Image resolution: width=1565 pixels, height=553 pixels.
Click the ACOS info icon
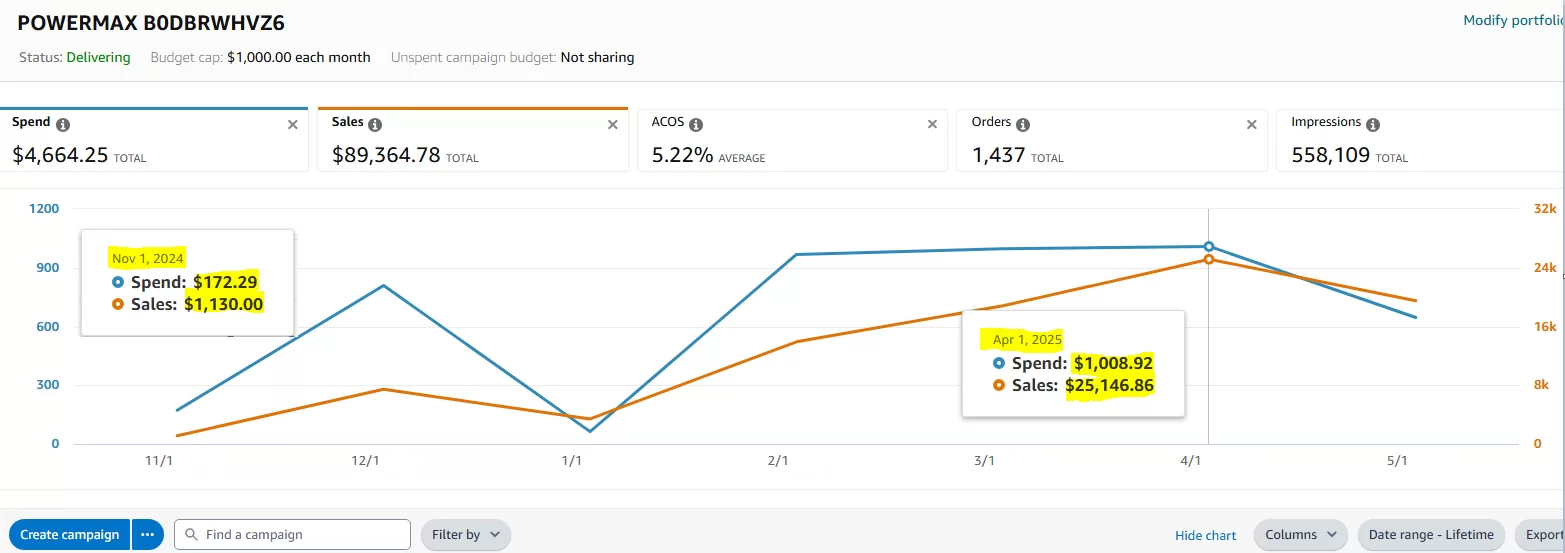[696, 125]
